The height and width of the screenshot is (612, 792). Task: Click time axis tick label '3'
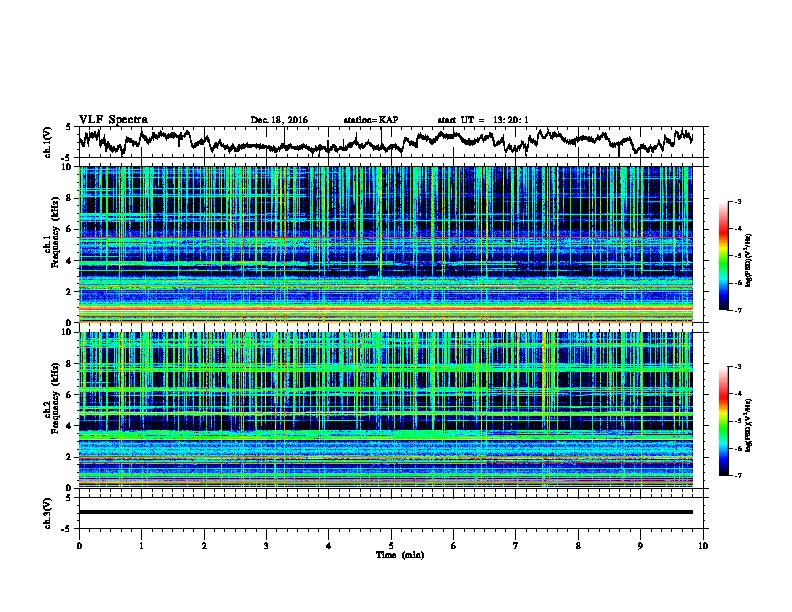[x=266, y=546]
